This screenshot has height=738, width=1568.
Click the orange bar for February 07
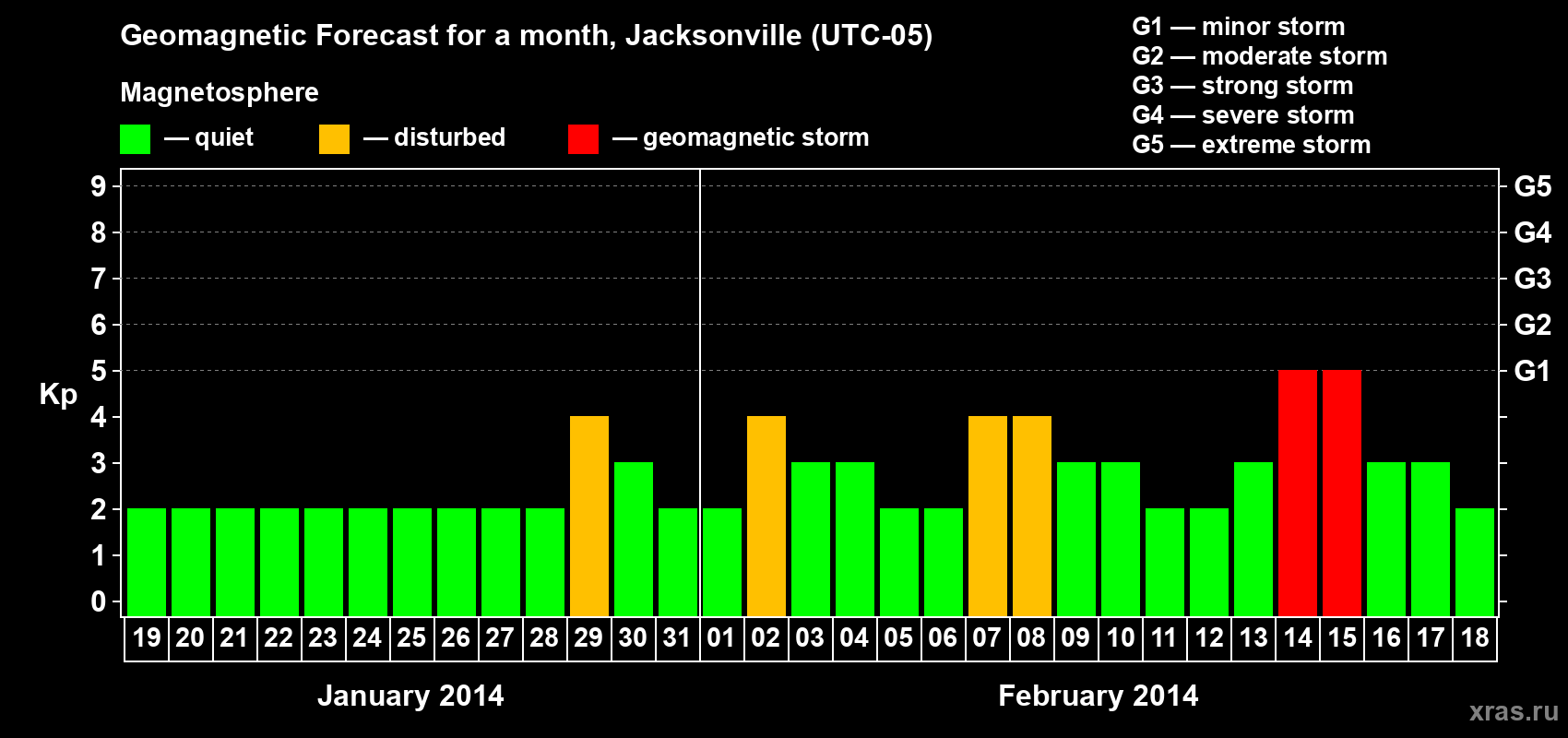pos(988,516)
